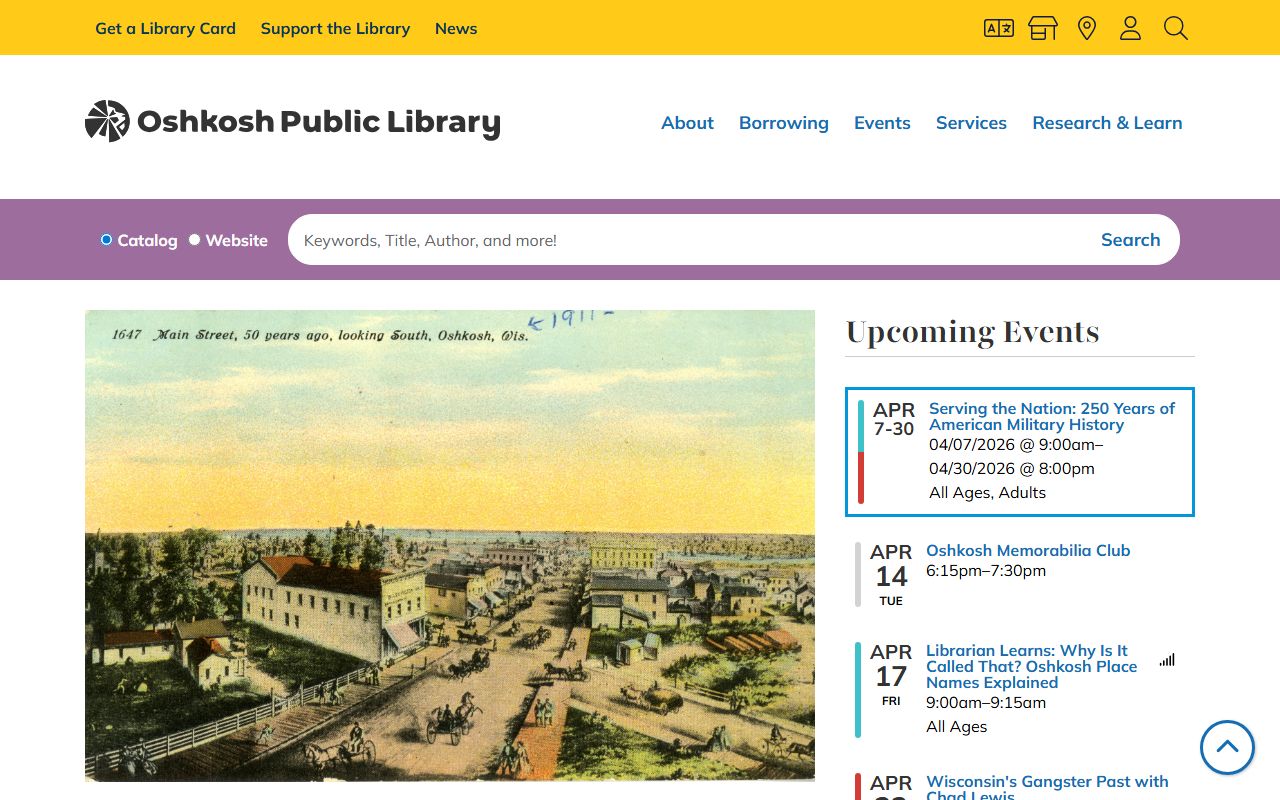Click the signal bars icon beside Librarian Learns event

coord(1167,660)
